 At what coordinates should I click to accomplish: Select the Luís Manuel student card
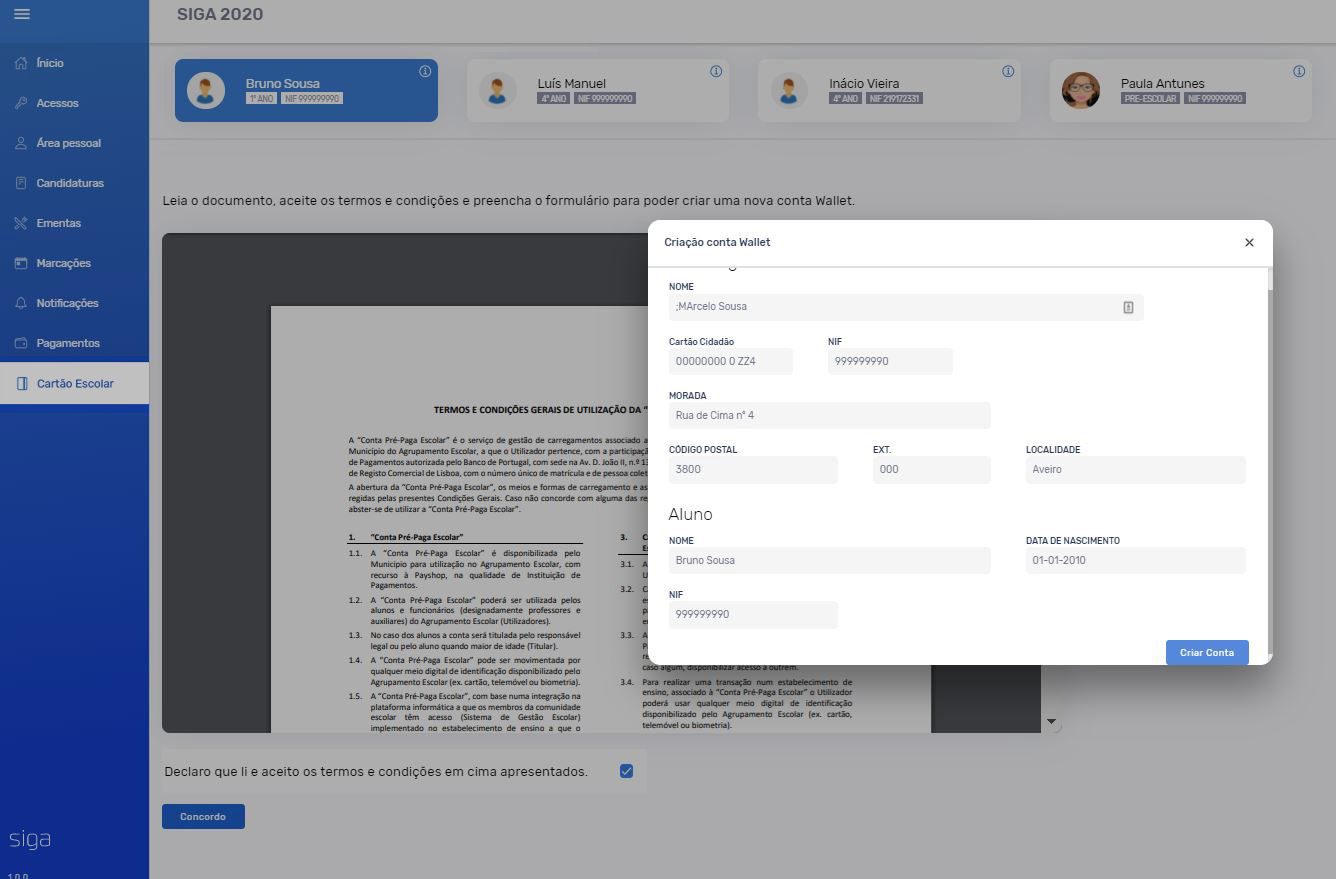[598, 91]
